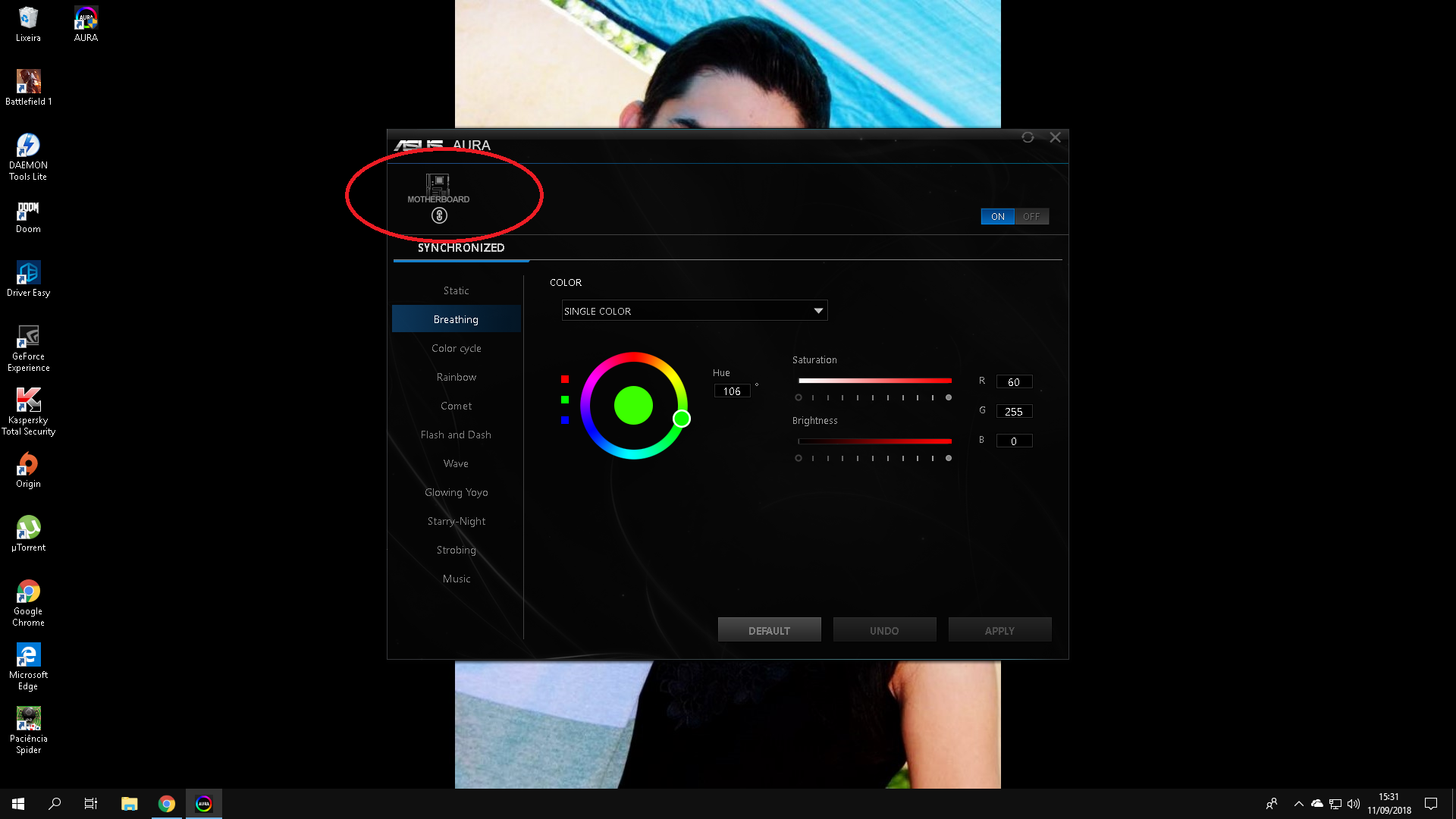The height and width of the screenshot is (819, 1456).
Task: Pick the red preset color swatch
Action: pos(565,379)
